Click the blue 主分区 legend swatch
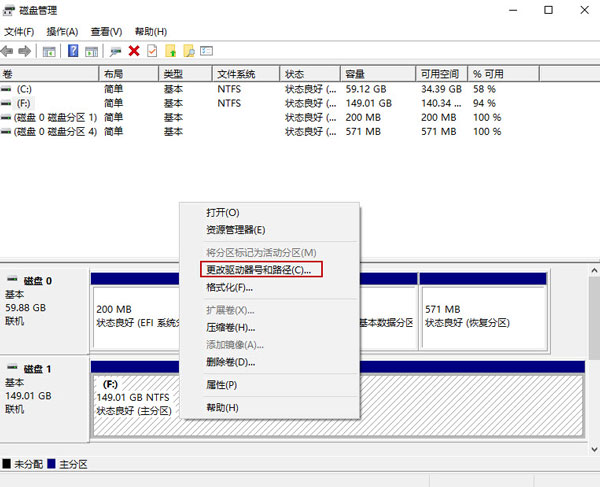The image size is (600, 487). click(51, 464)
